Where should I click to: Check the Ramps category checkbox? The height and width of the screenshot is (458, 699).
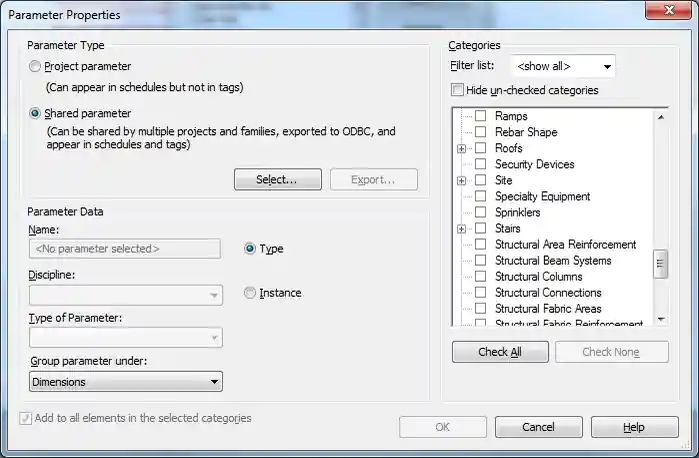pyautogui.click(x=481, y=116)
